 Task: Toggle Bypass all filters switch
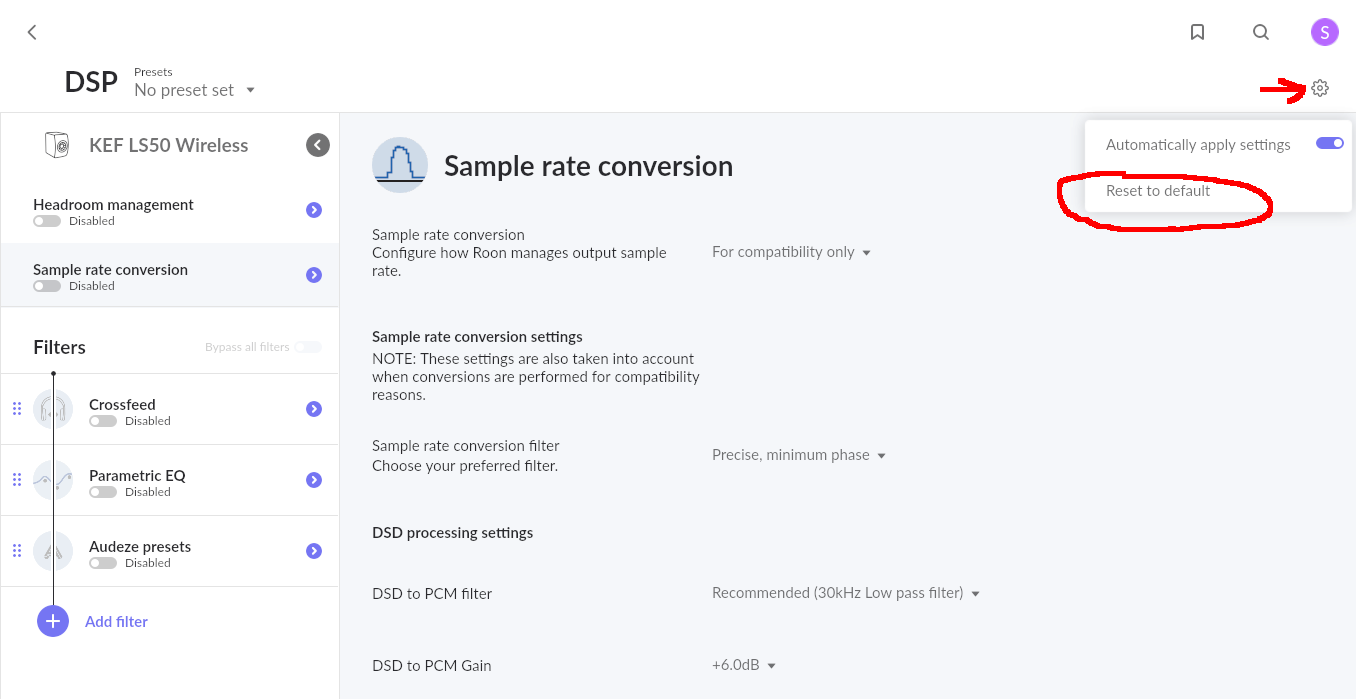coord(308,347)
